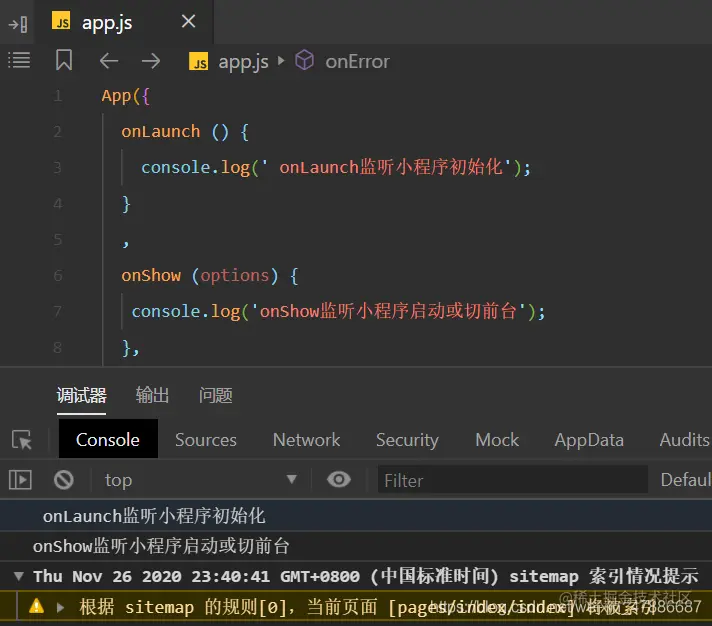Click app.js in the breadcrumb path
712x626 pixels.
click(x=243, y=62)
